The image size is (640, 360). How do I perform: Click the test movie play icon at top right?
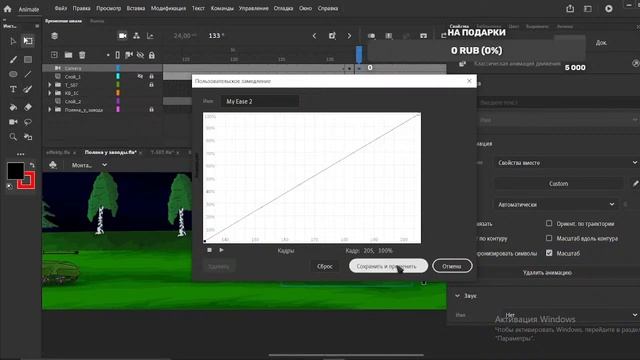(609, 9)
